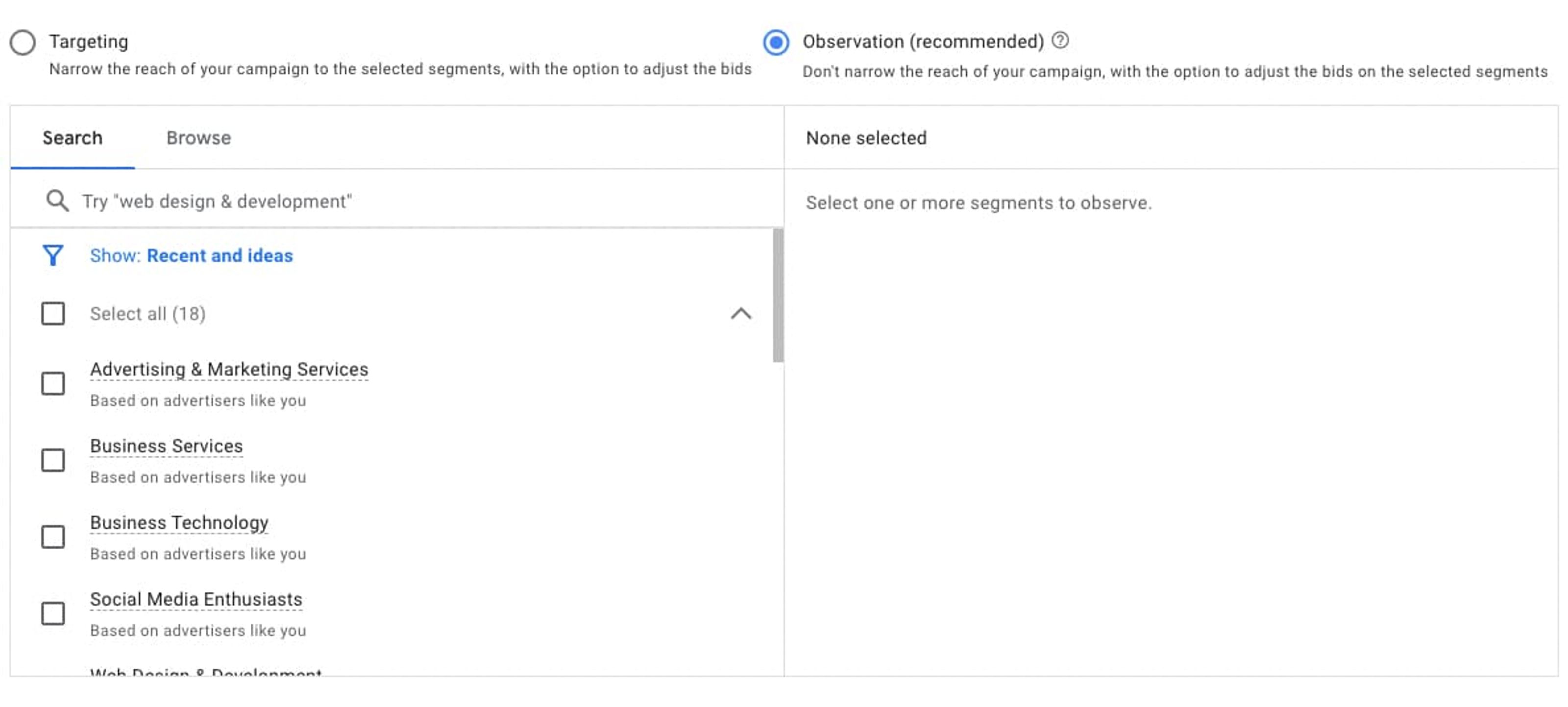This screenshot has height=707, width=1568.
Task: Check the Select all (18) checkbox
Action: pos(53,314)
